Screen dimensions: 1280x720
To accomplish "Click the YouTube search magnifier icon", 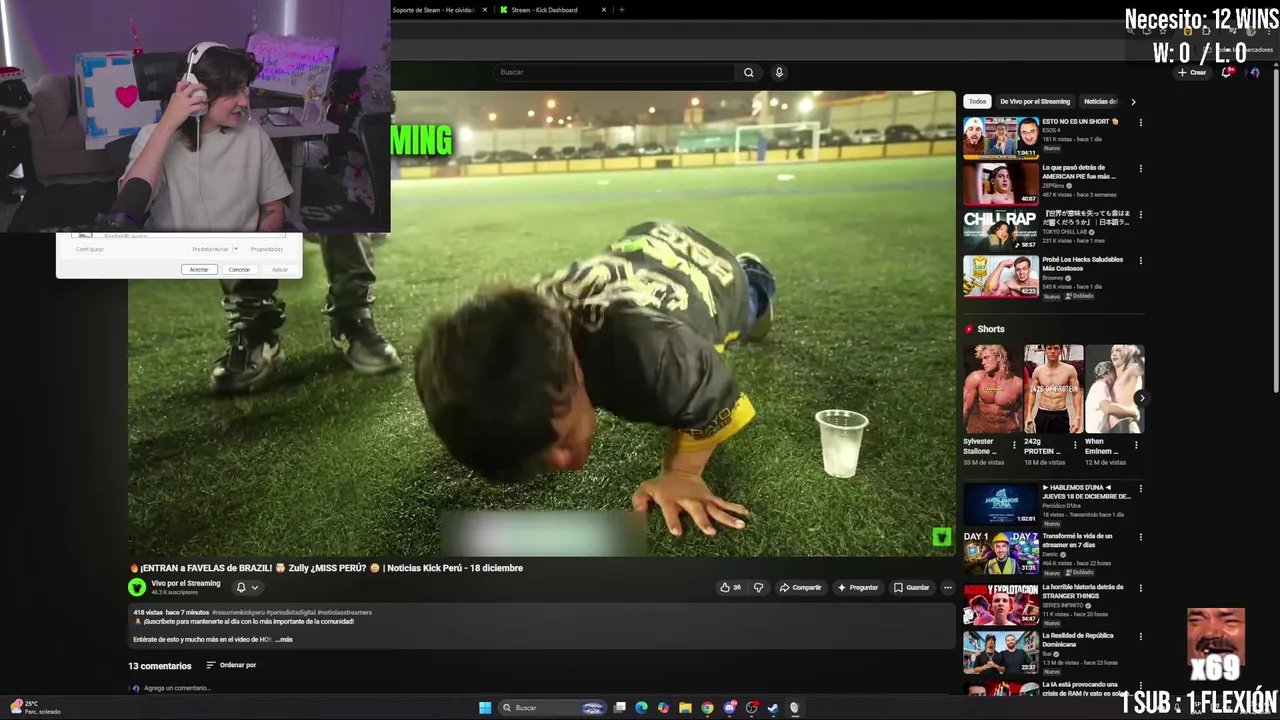I will 748,72.
